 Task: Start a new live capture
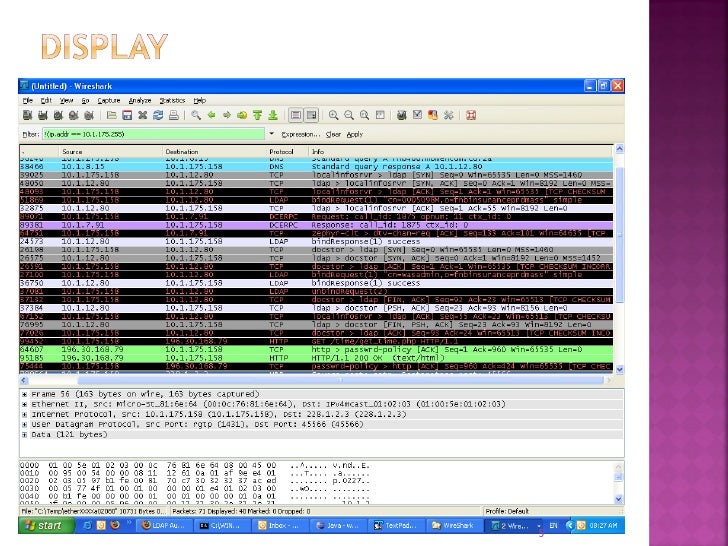(x=58, y=115)
